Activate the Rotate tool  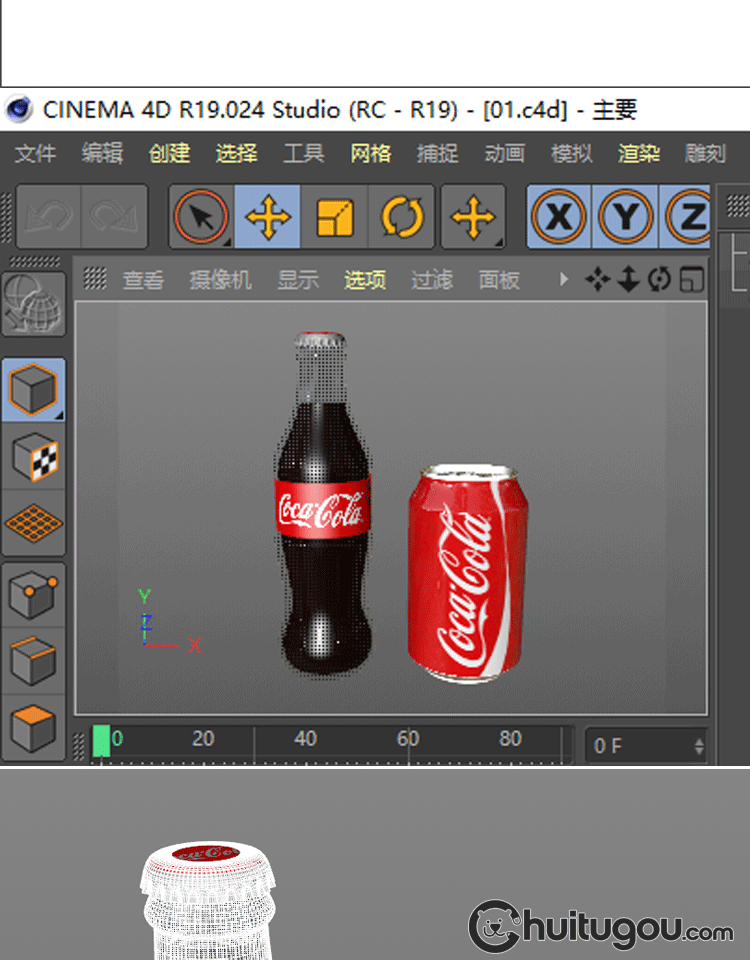point(402,217)
